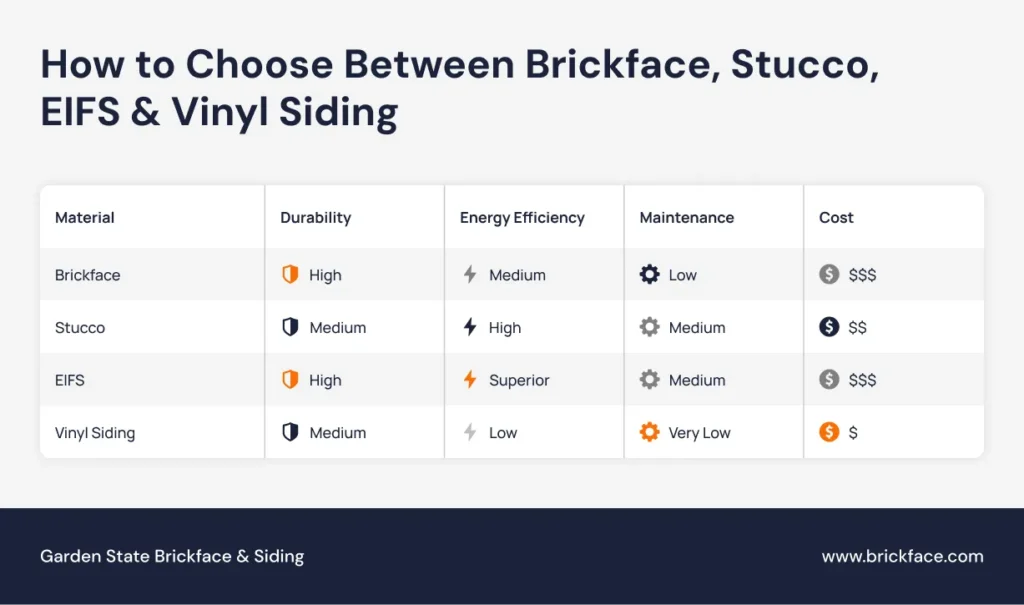Click the orange shield in EIFS row
Viewport: 1024px width, 605px height.
pyautogui.click(x=290, y=380)
